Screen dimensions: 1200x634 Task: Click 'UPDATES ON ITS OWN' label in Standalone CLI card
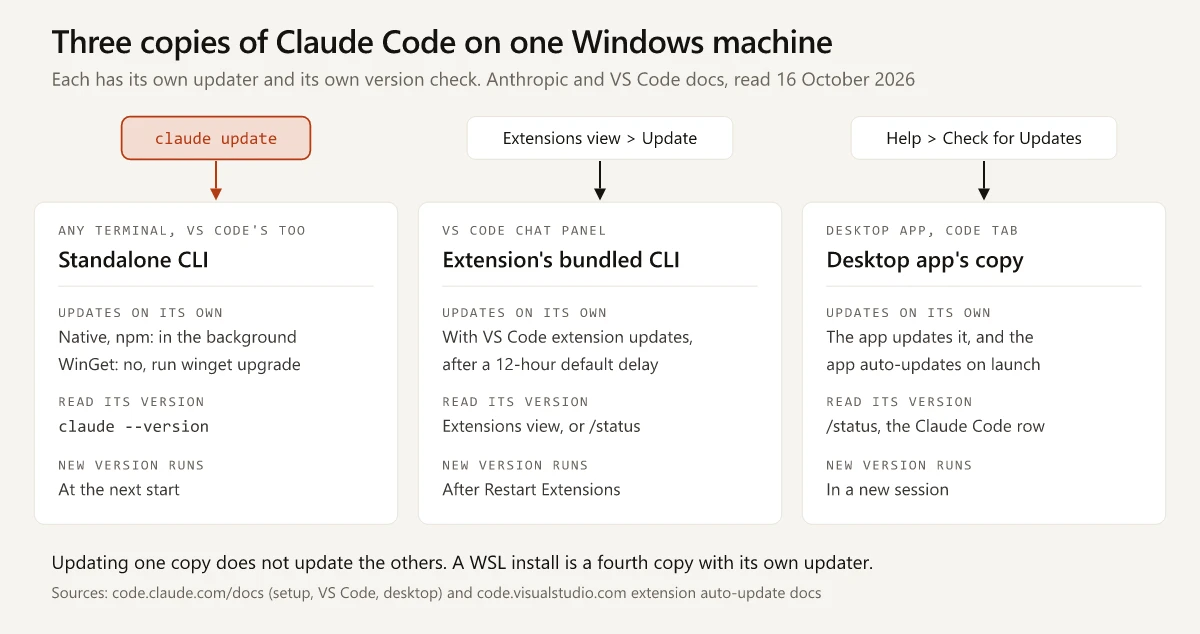140,312
